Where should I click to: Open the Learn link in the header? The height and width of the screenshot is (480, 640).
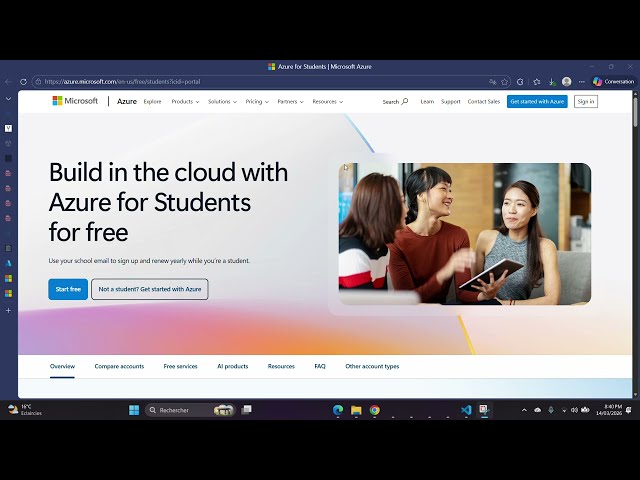coord(427,102)
